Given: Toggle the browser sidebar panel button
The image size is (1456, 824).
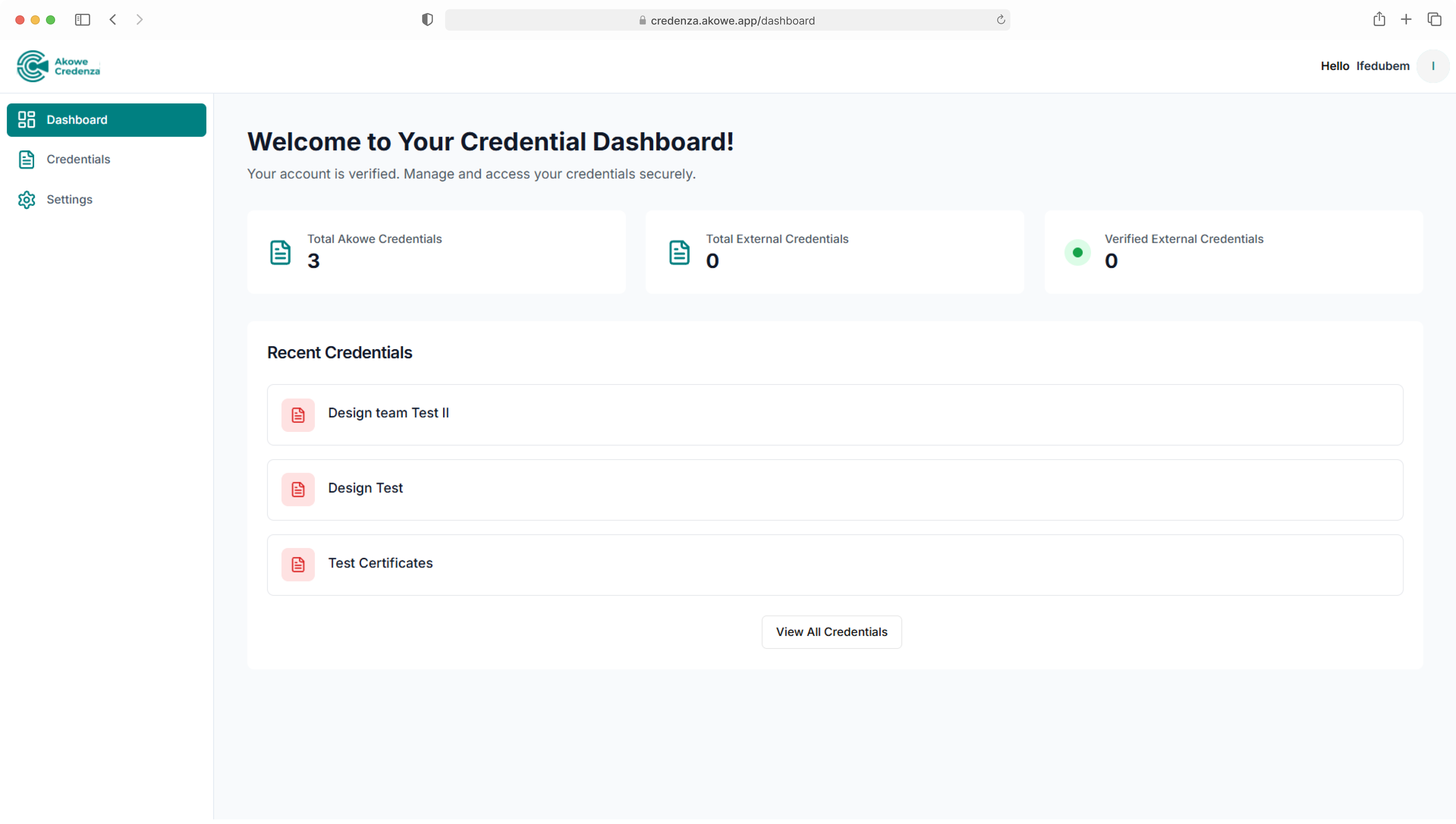Looking at the screenshot, I should [x=83, y=20].
